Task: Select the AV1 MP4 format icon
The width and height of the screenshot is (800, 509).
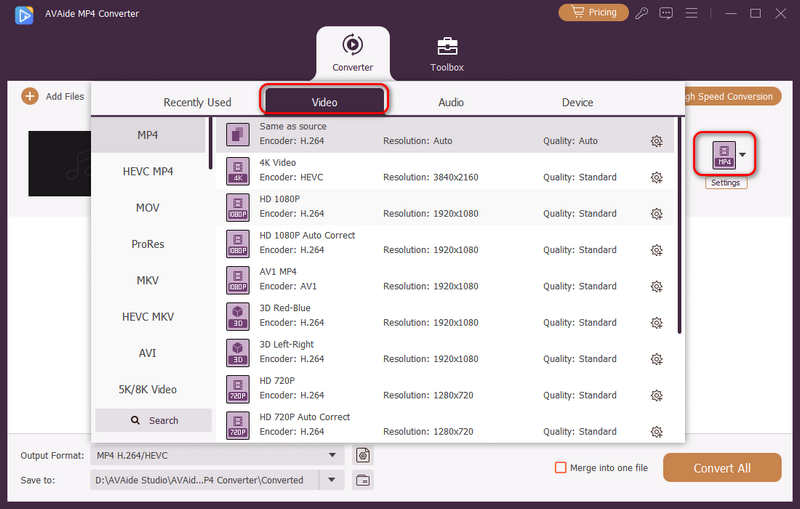Action: 238,280
